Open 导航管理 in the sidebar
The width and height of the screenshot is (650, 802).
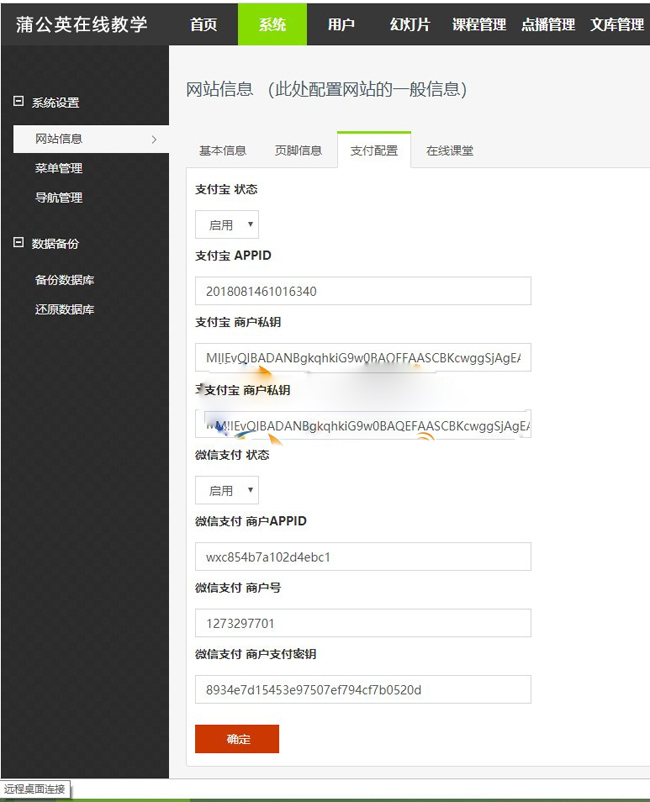click(x=59, y=198)
